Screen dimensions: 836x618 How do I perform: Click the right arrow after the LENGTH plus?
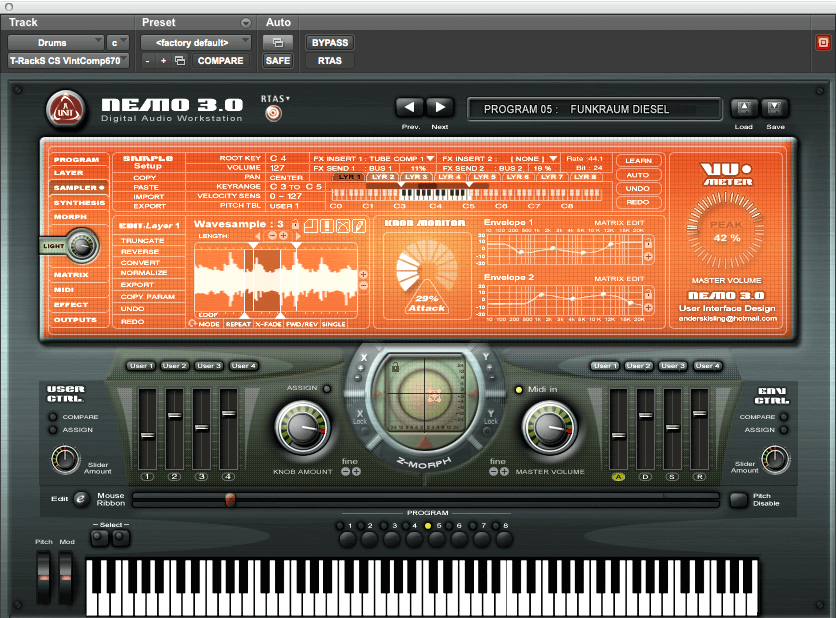click(298, 236)
